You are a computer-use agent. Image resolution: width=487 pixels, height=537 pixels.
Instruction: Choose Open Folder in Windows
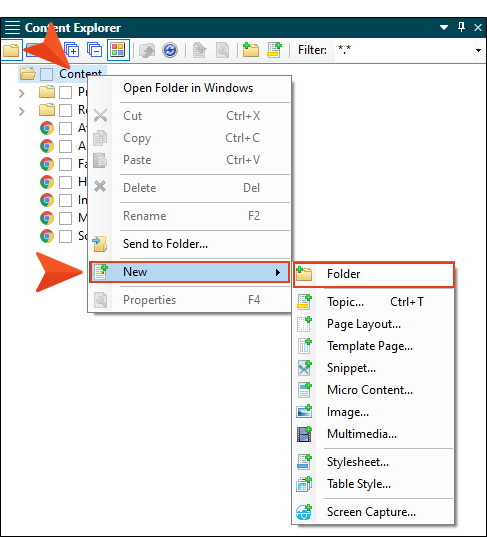point(189,88)
